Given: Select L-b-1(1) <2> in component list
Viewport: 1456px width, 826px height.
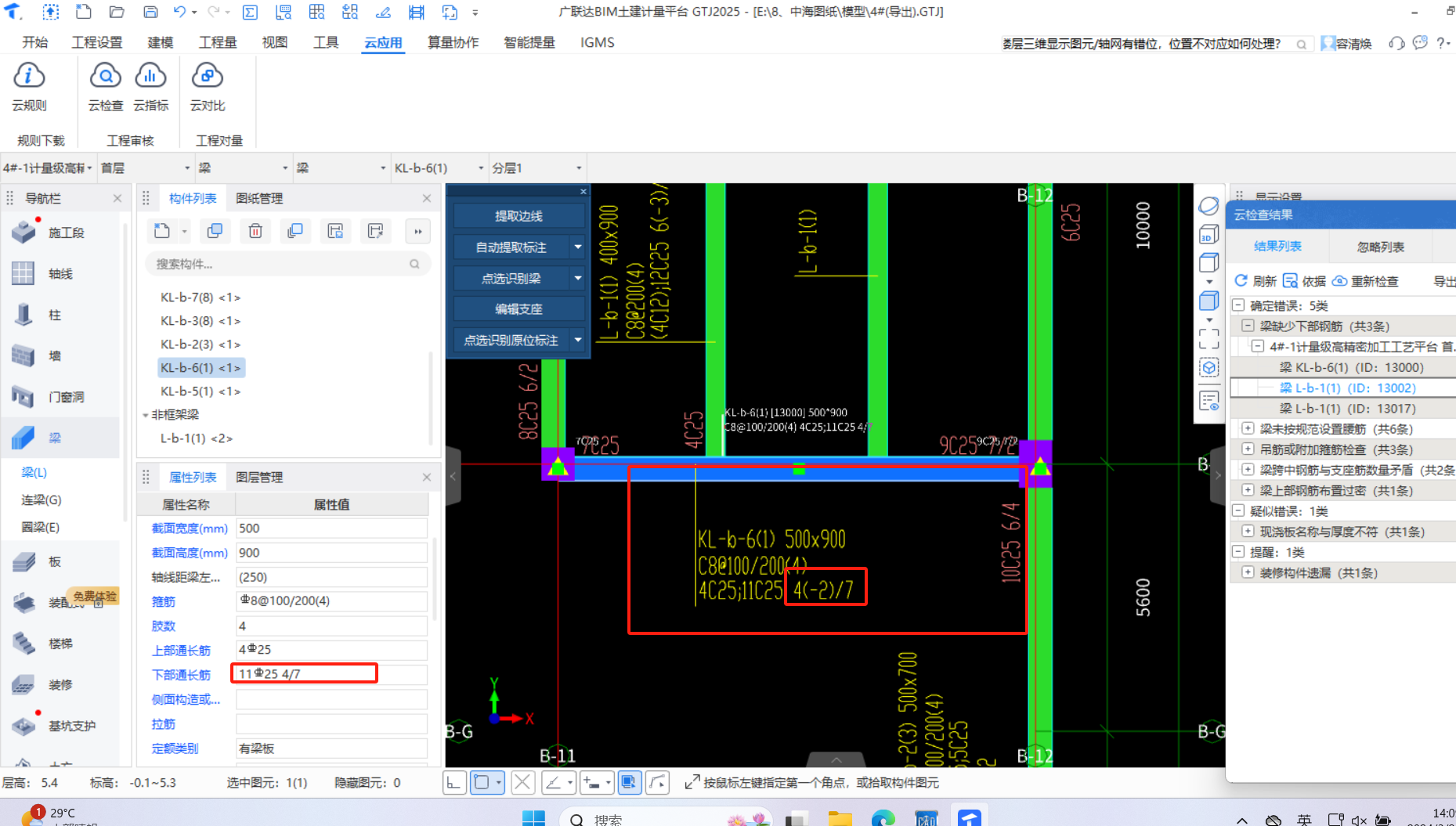Looking at the screenshot, I should 197,438.
